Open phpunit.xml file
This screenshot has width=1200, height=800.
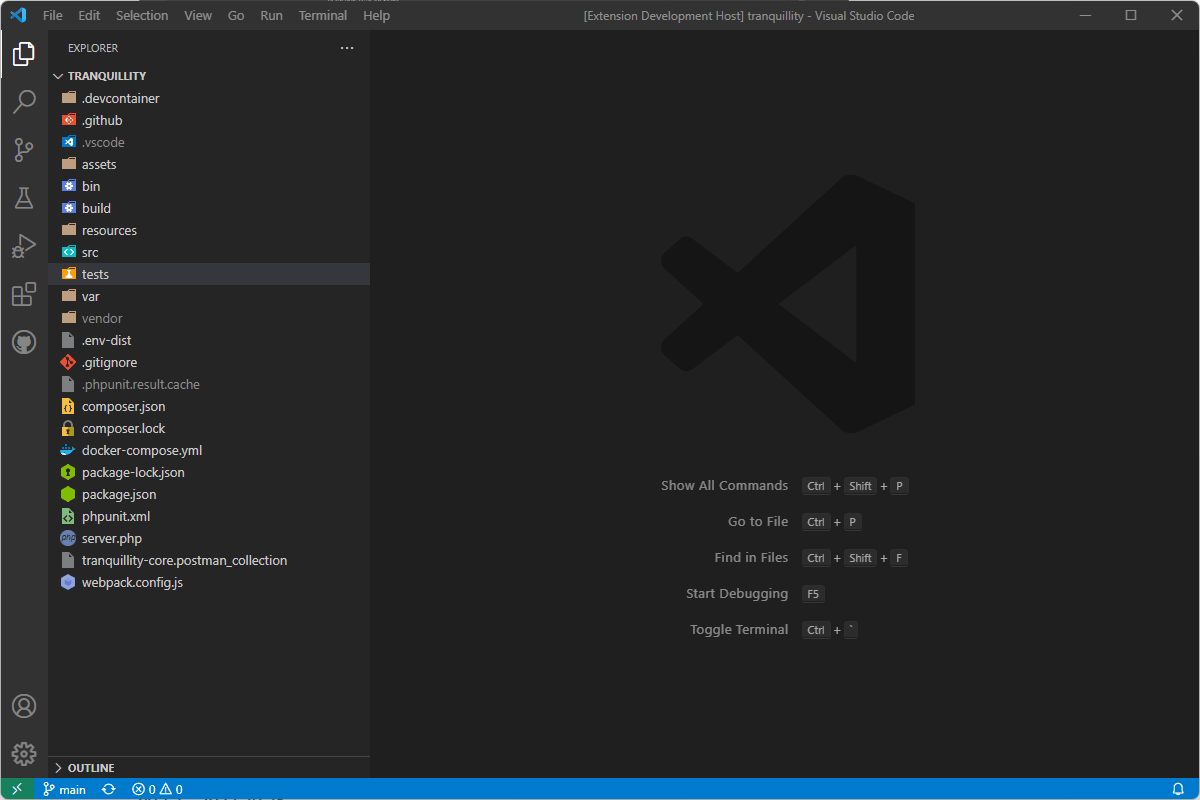point(209,516)
